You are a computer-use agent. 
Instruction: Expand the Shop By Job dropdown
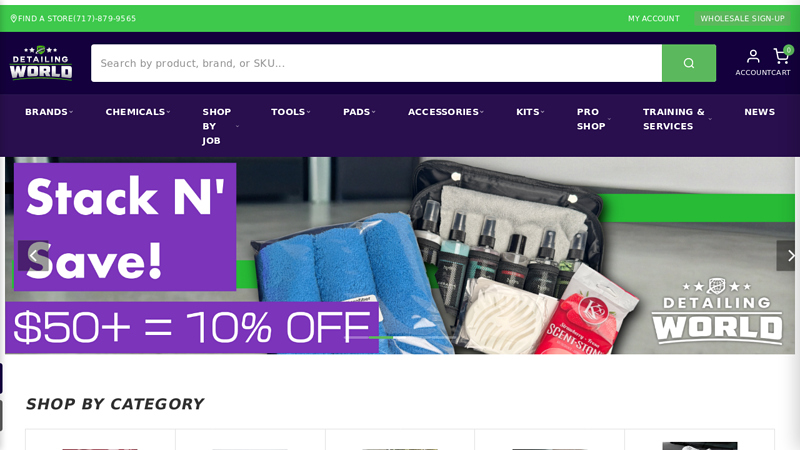pyautogui.click(x=220, y=126)
